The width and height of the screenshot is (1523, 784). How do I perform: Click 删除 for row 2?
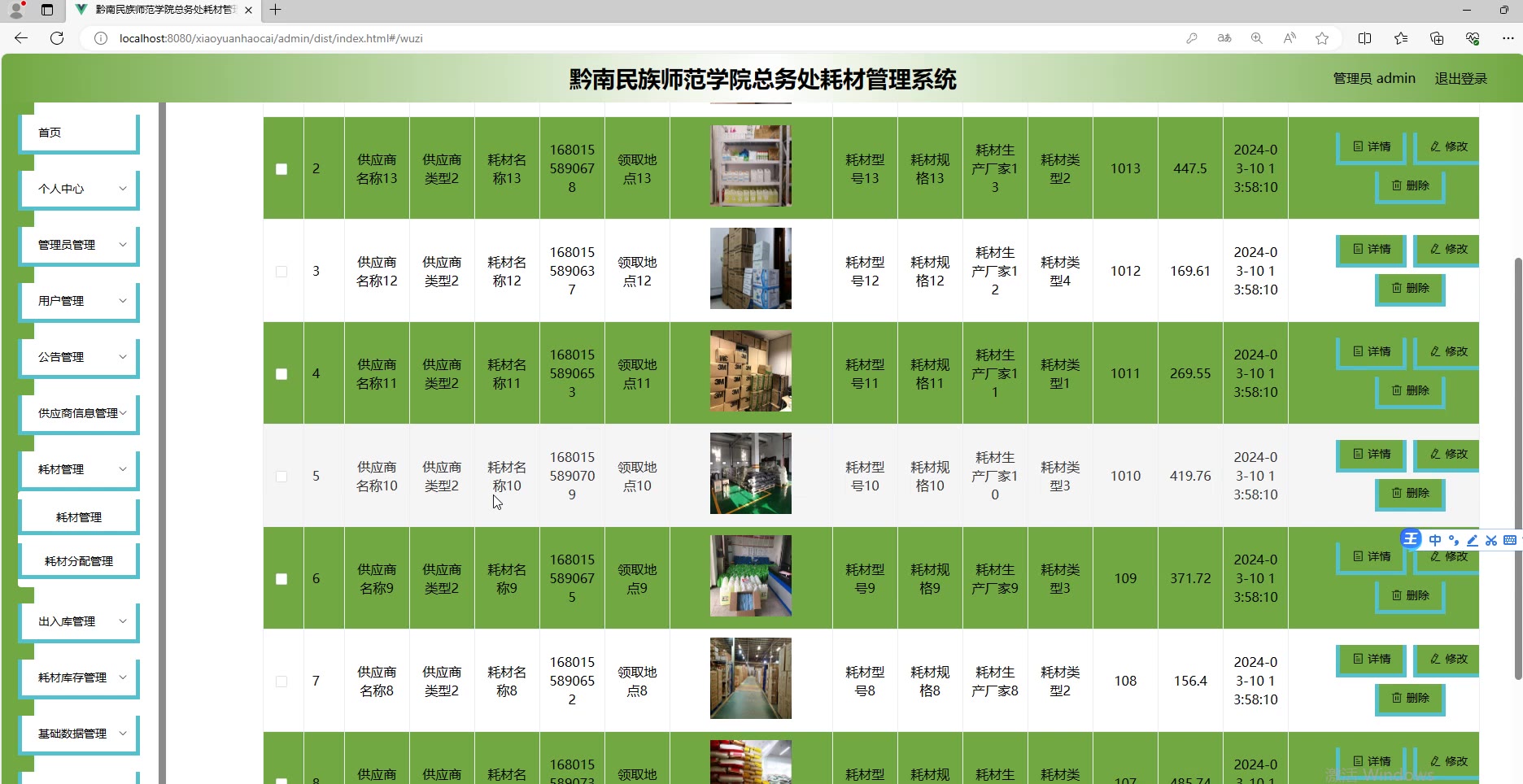click(x=1410, y=186)
